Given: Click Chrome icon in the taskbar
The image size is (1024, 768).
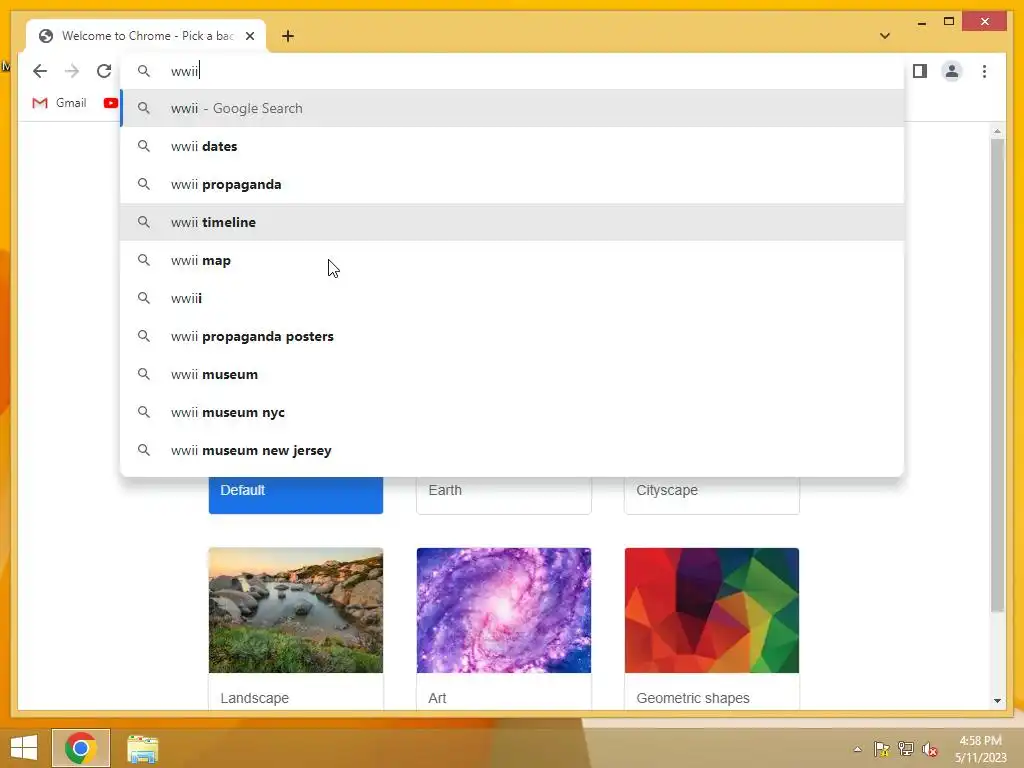Looking at the screenshot, I should [81, 748].
